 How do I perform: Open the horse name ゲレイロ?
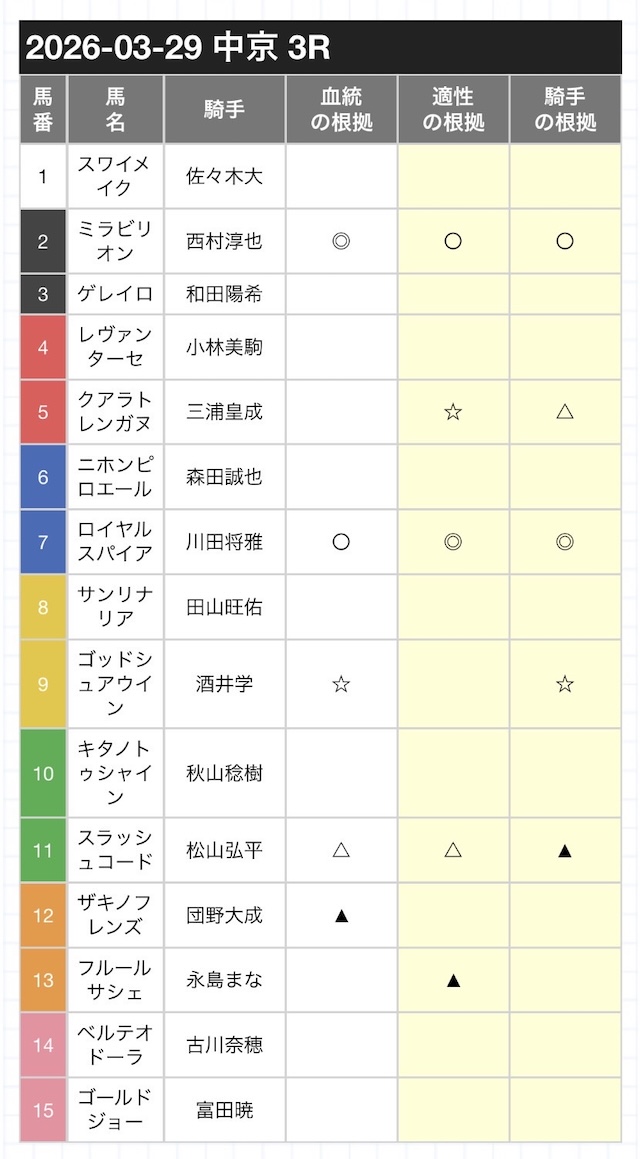pyautogui.click(x=115, y=294)
